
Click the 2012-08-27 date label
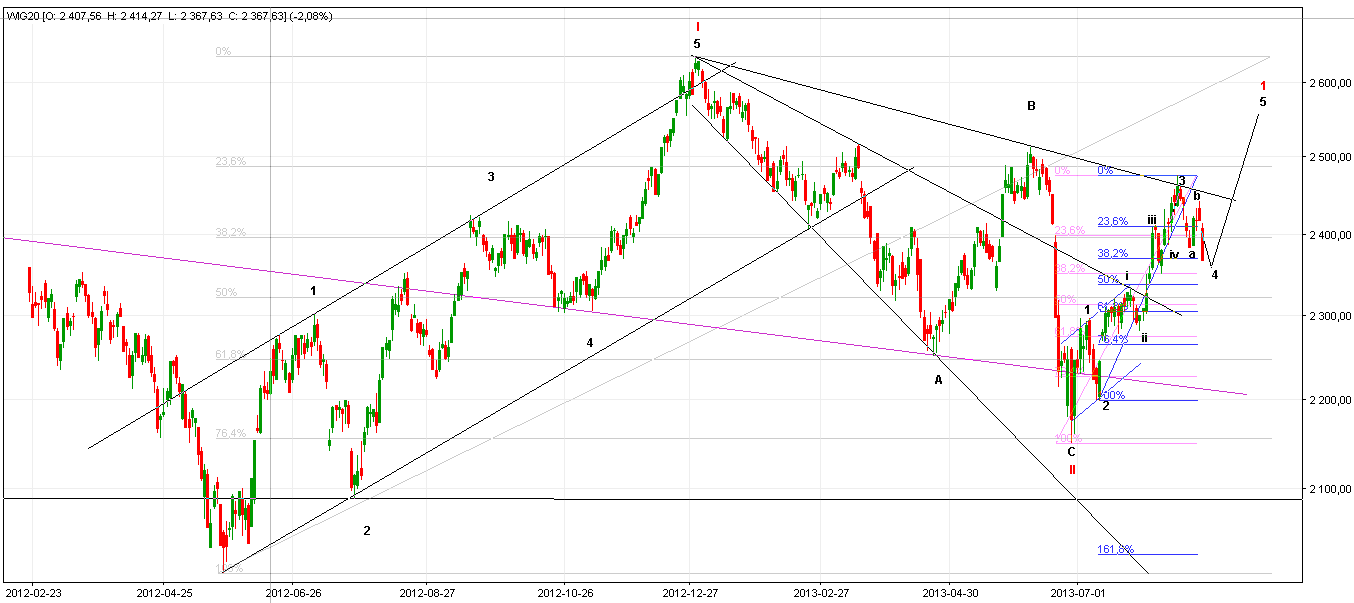click(x=426, y=592)
